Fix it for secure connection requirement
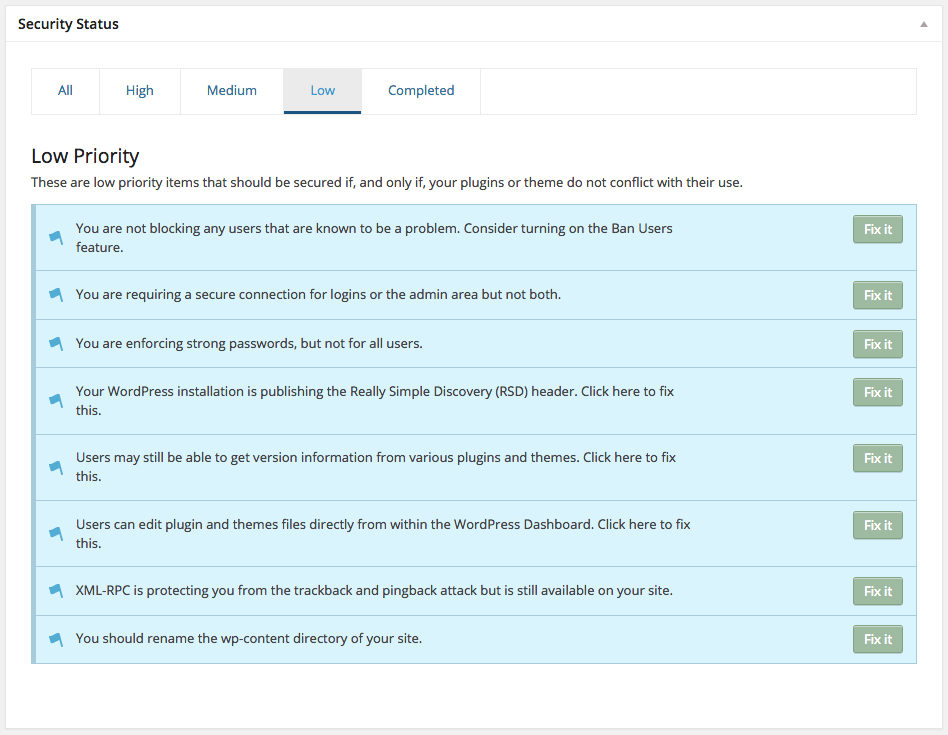Viewport: 948px width, 735px height. (x=877, y=295)
